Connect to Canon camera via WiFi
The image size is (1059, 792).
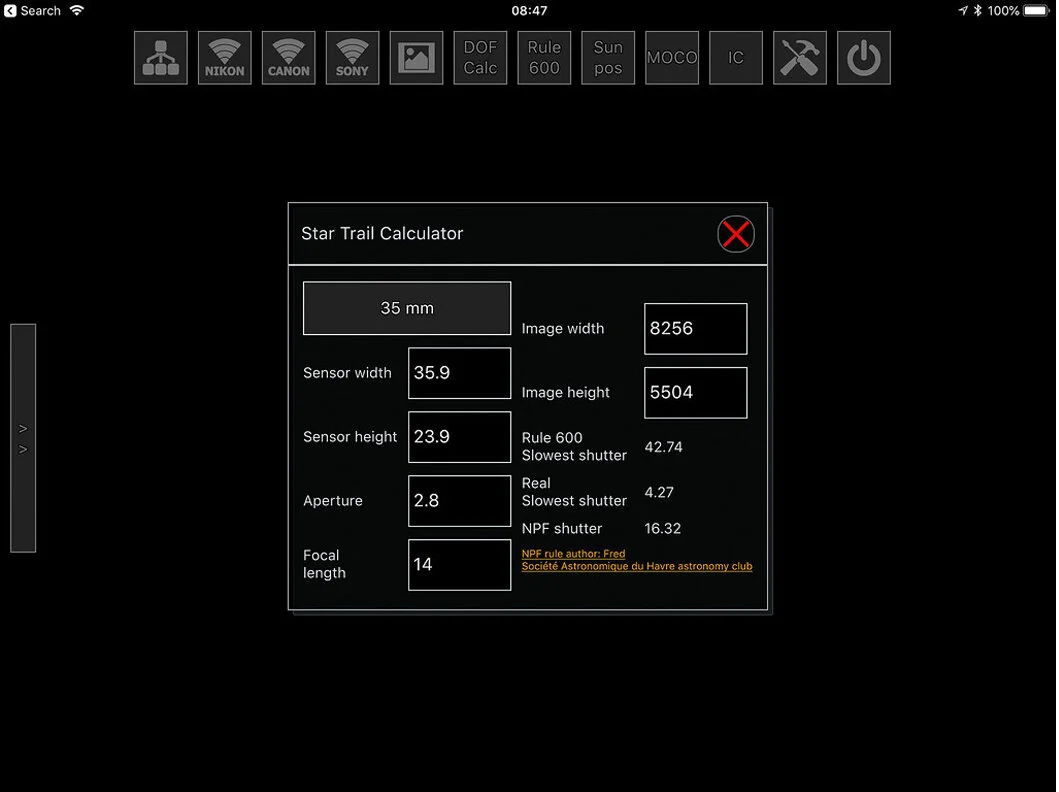[288, 57]
